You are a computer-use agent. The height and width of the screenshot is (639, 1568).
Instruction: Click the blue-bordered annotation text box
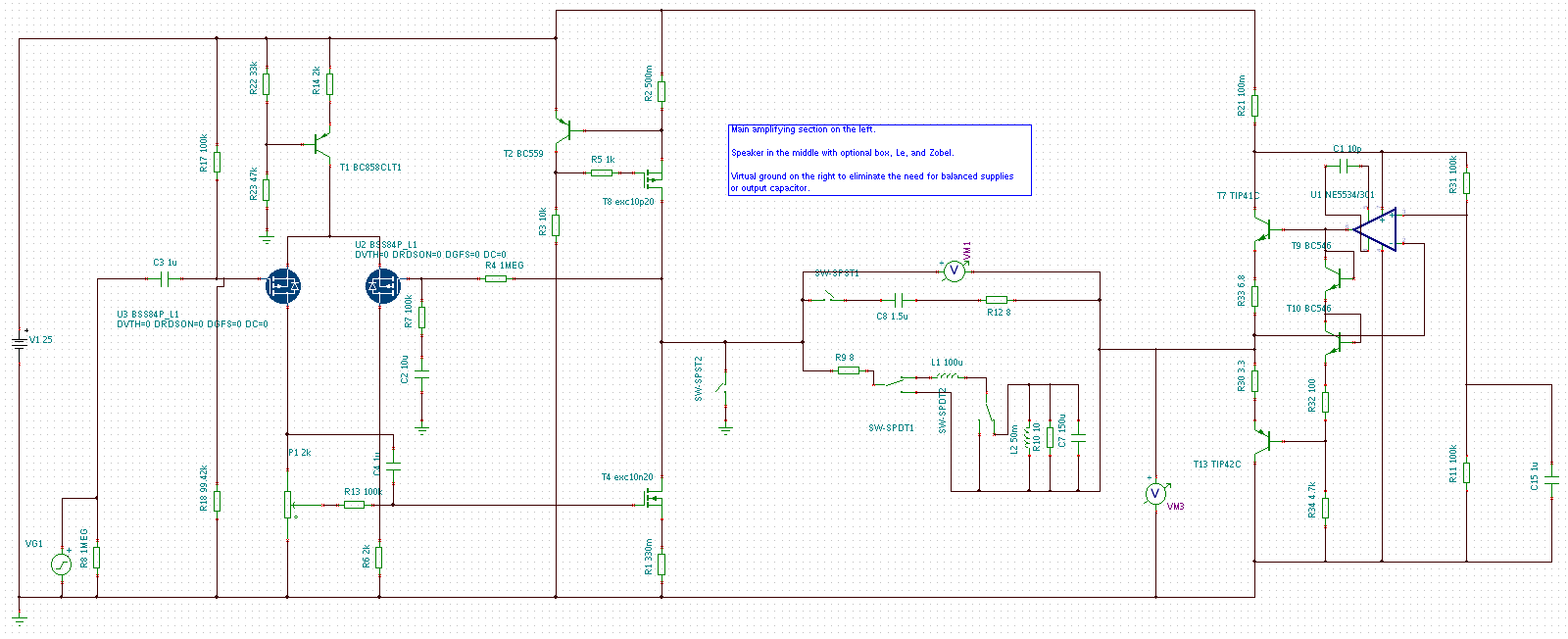(x=880, y=160)
